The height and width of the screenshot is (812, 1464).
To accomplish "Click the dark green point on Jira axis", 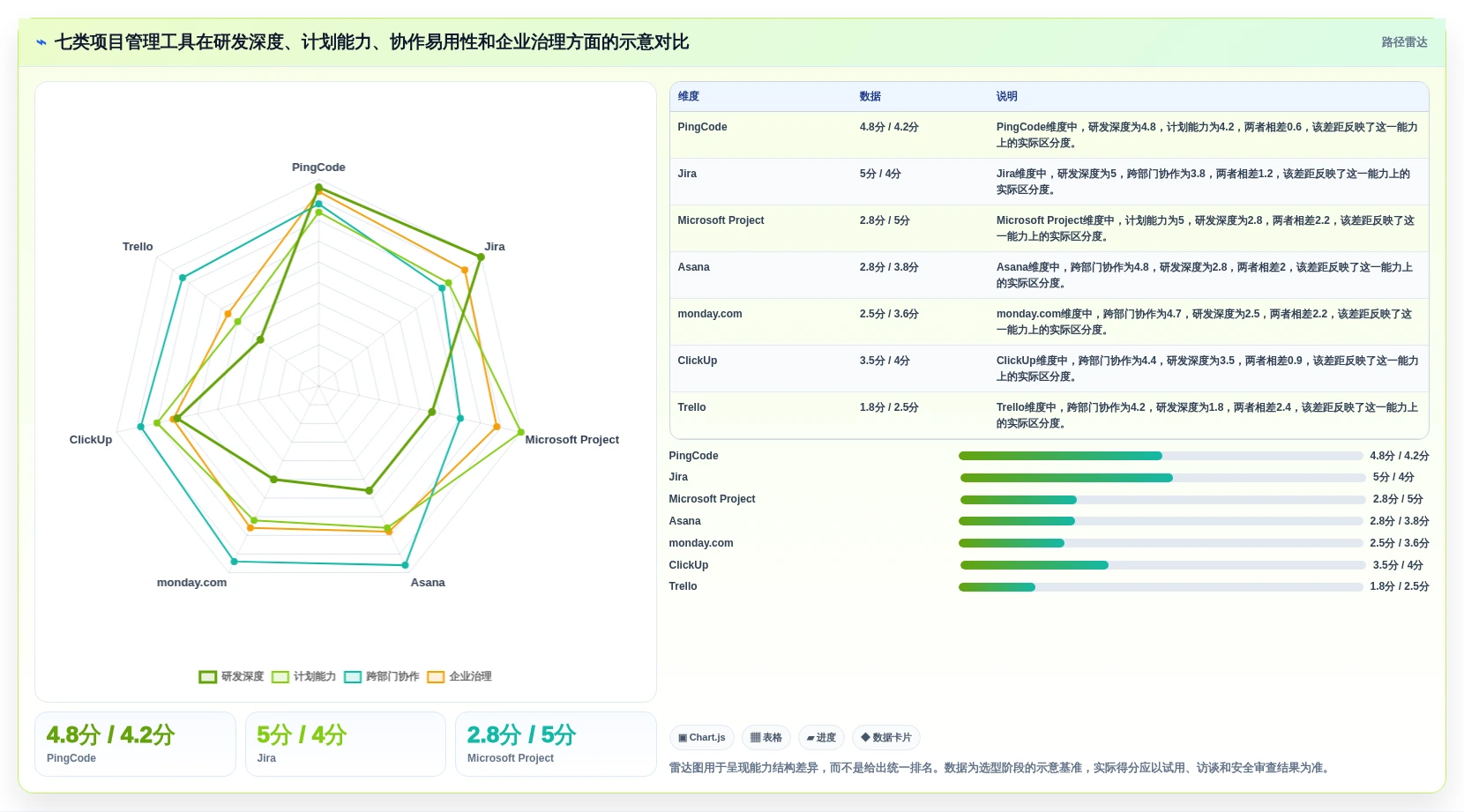I will coord(481,257).
